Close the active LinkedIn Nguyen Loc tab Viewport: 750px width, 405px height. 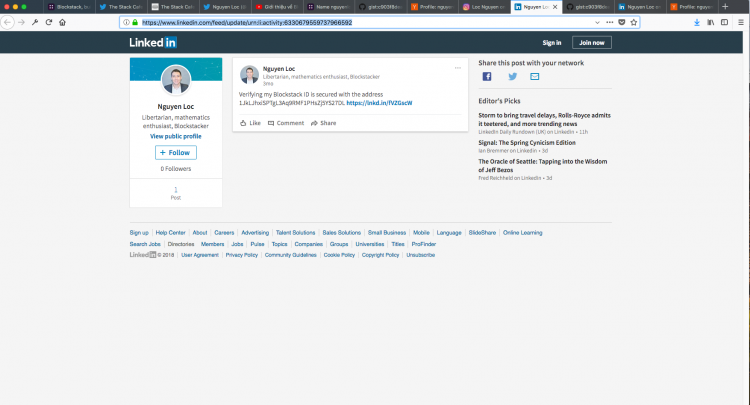tap(555, 7)
